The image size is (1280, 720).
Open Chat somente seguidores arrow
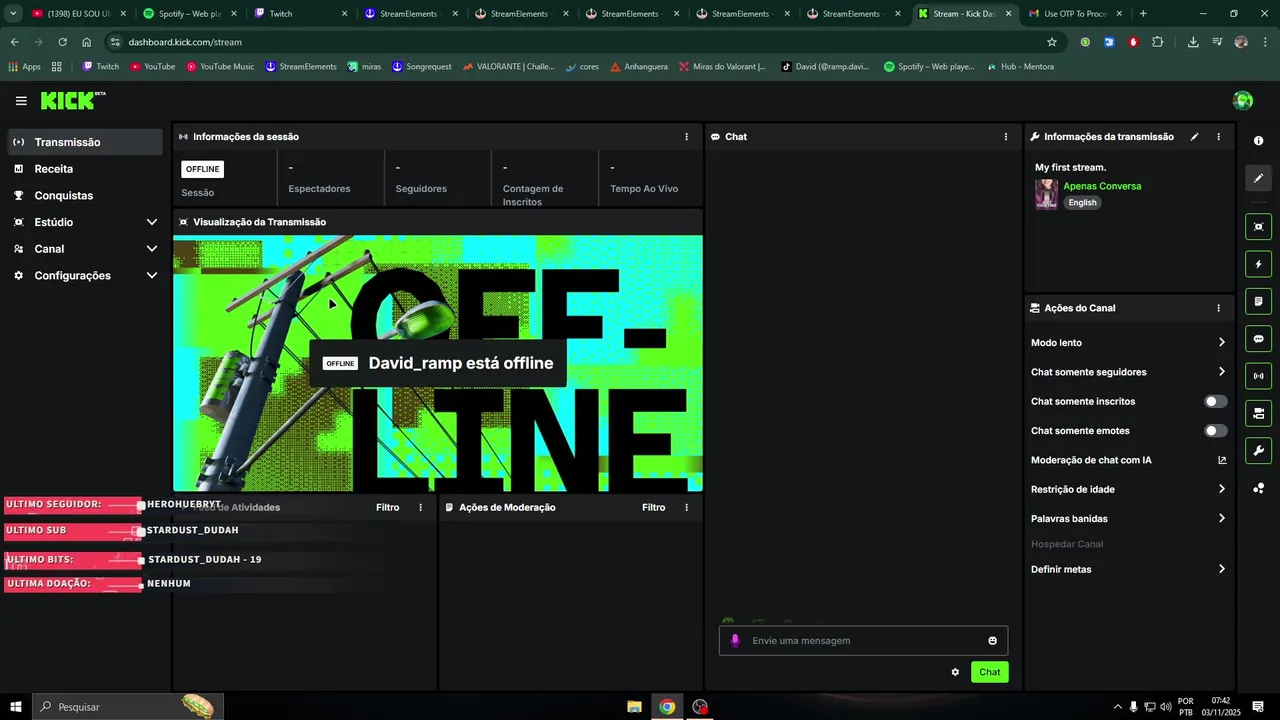pyautogui.click(x=1221, y=372)
